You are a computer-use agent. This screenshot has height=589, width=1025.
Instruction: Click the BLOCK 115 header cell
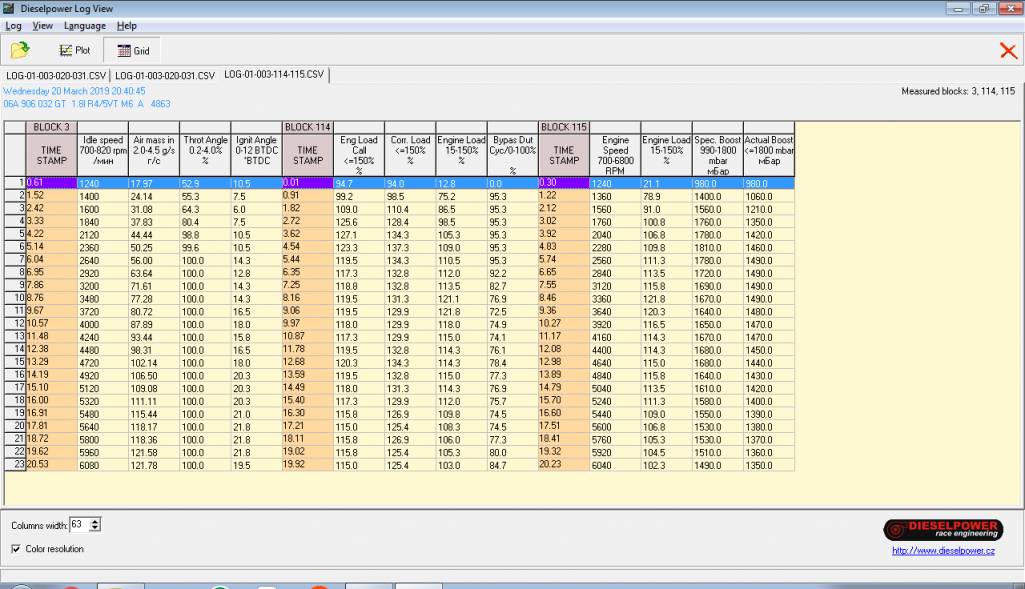click(563, 127)
